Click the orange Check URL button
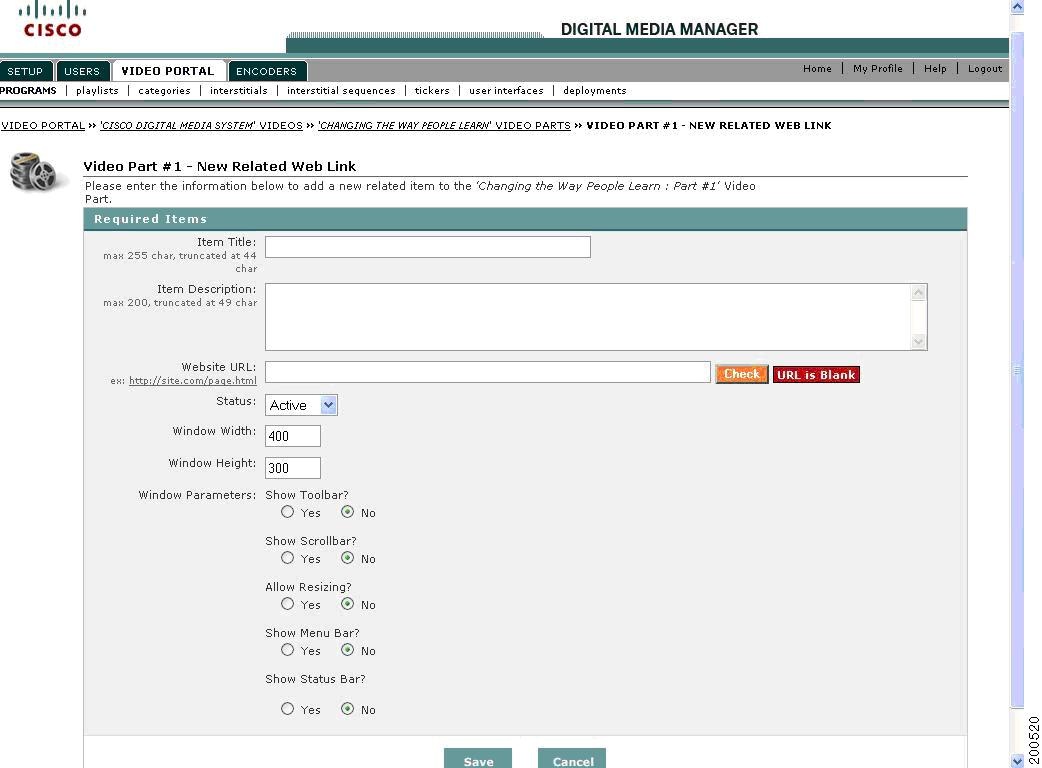 tap(741, 374)
